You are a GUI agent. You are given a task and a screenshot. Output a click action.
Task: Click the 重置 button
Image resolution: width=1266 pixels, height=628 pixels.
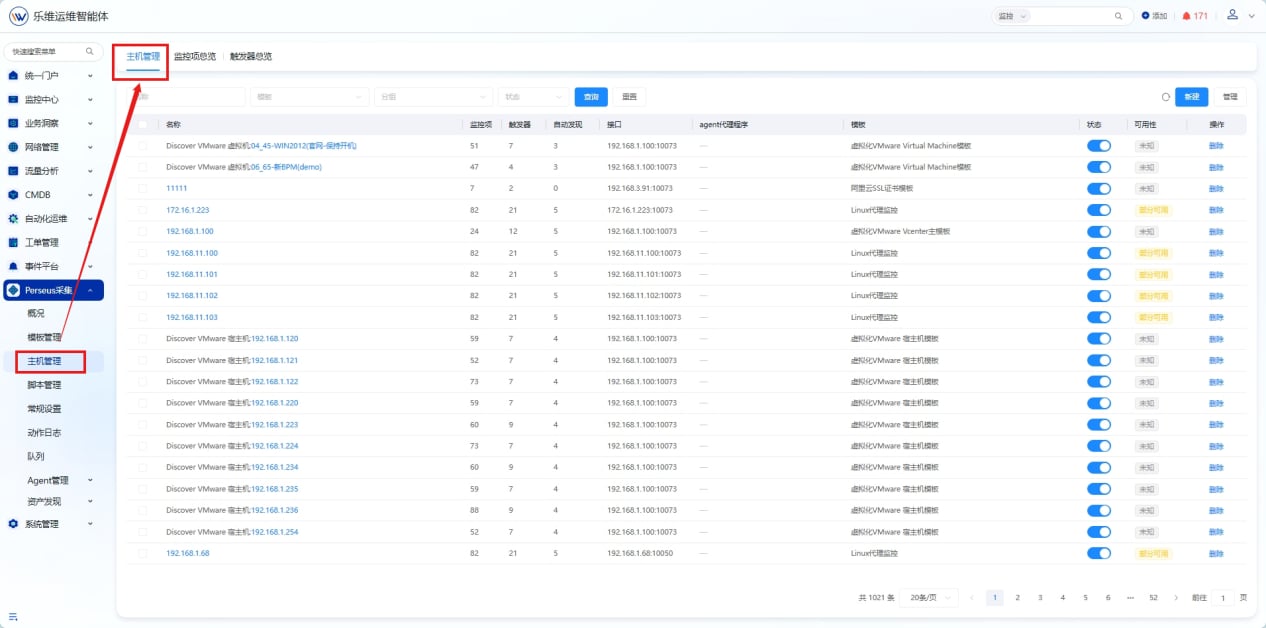click(629, 97)
